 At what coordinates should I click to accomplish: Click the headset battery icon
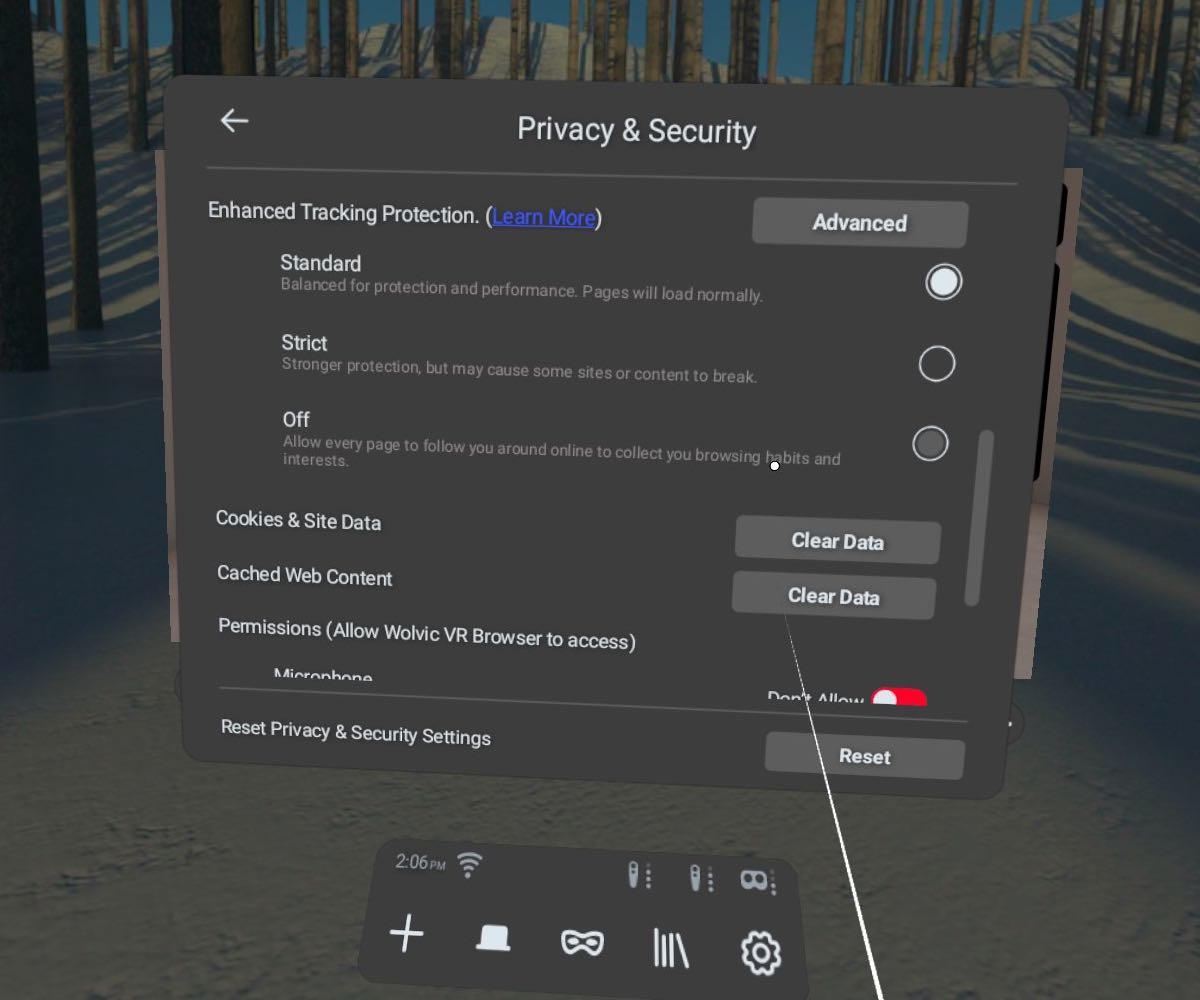click(x=755, y=881)
